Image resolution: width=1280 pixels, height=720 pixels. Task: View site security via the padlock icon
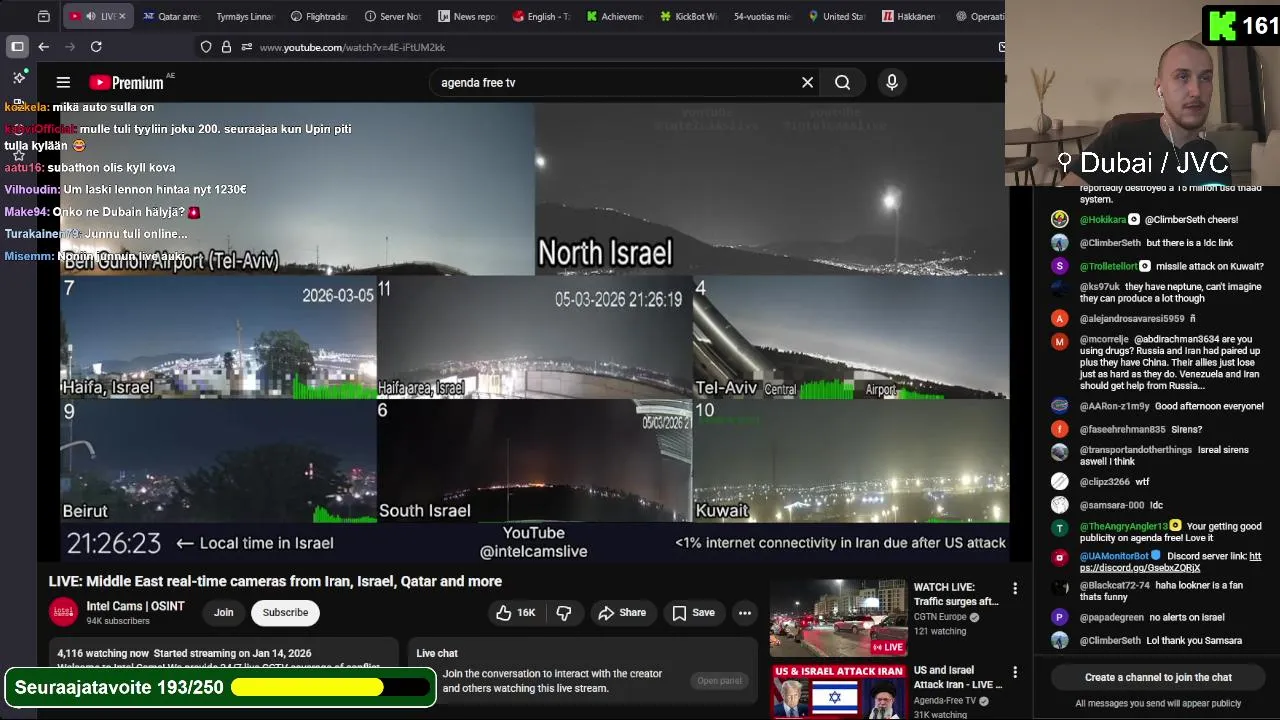(226, 47)
